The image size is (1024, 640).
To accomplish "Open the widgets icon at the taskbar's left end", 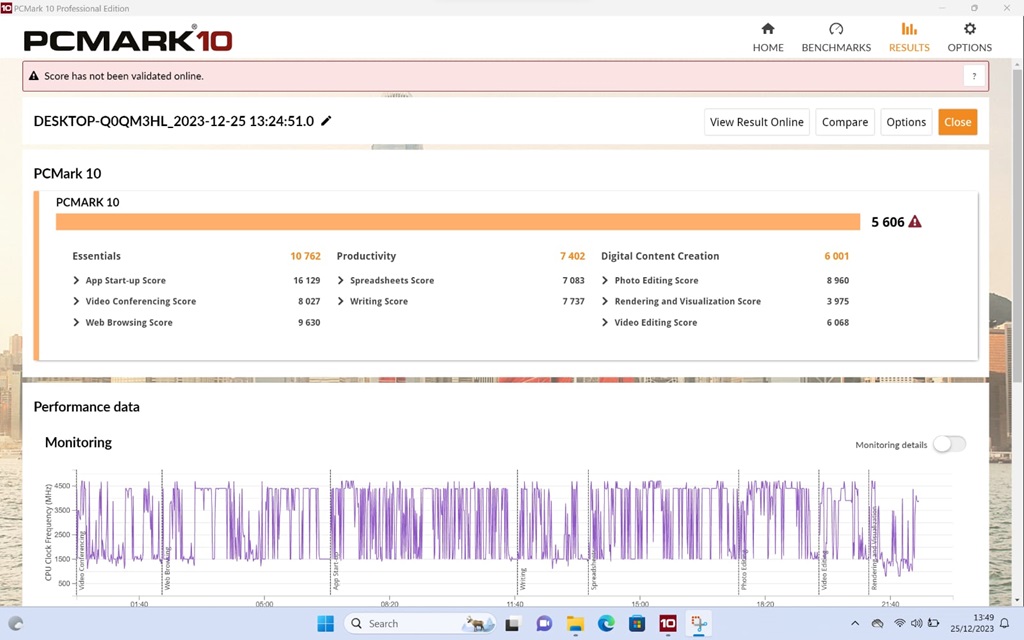I will click(x=16, y=624).
